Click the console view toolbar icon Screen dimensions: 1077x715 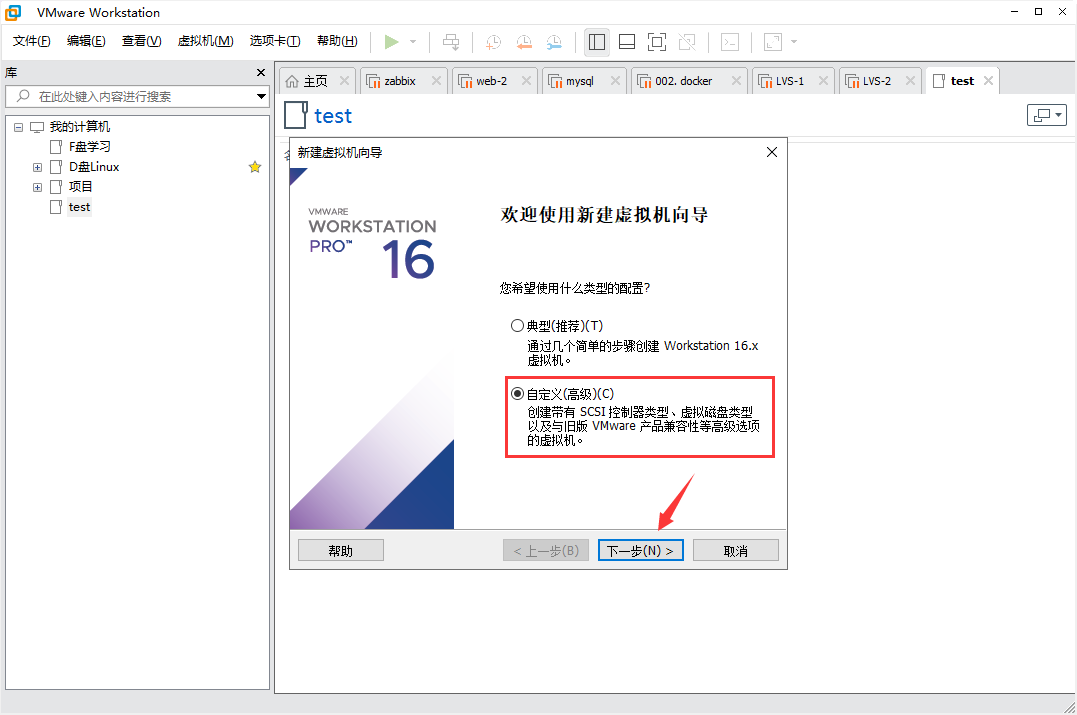tap(729, 42)
